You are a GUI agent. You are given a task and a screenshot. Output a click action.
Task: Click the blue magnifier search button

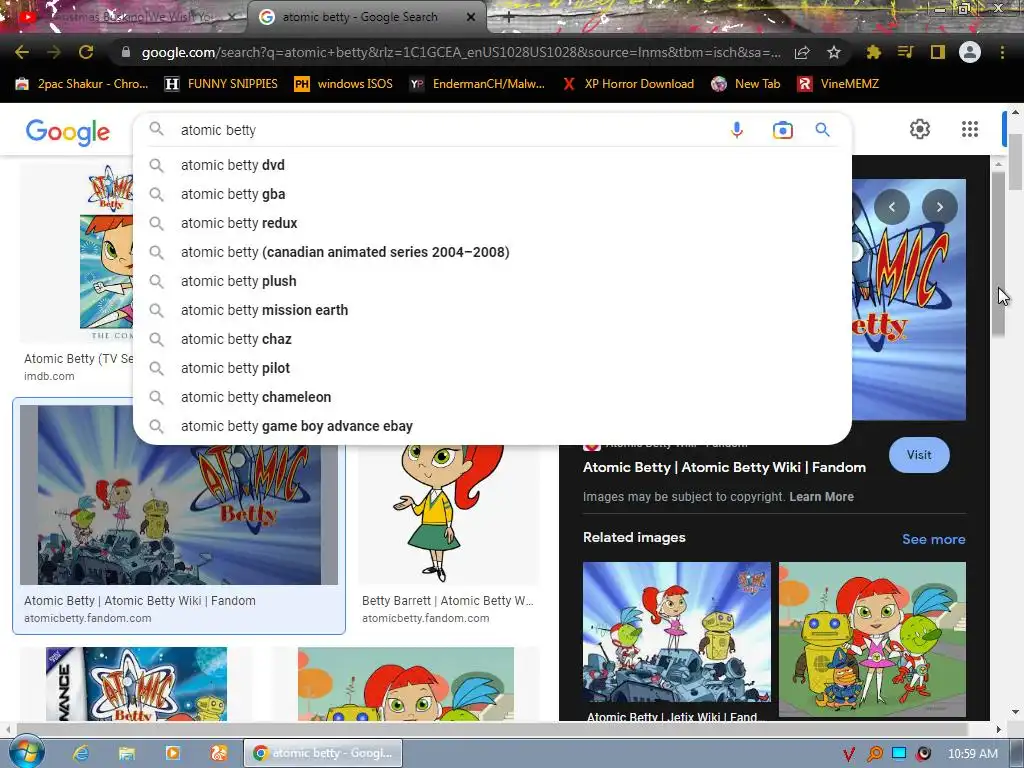pos(822,129)
